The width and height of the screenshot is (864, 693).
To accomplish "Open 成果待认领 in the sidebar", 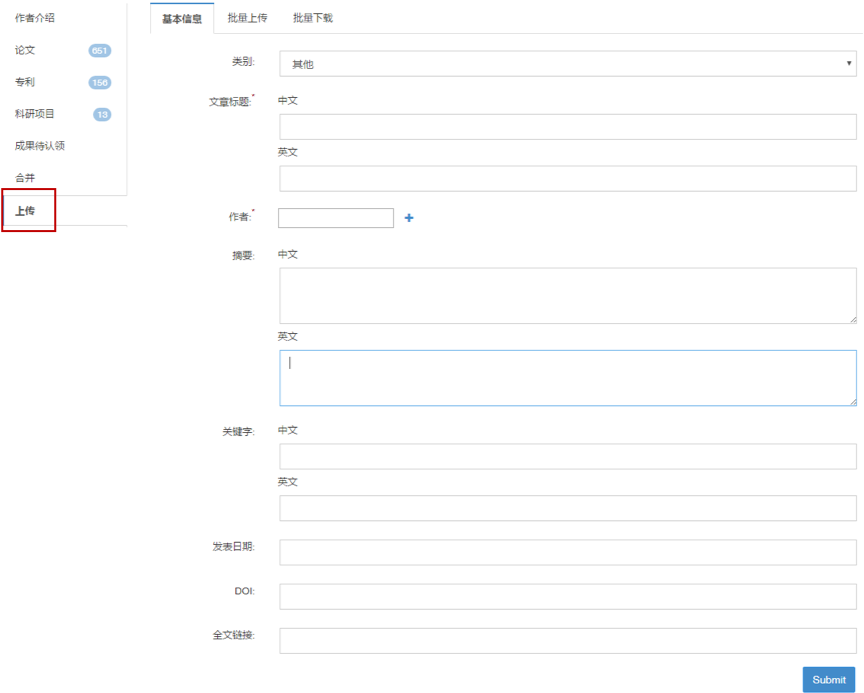I will coord(40,146).
